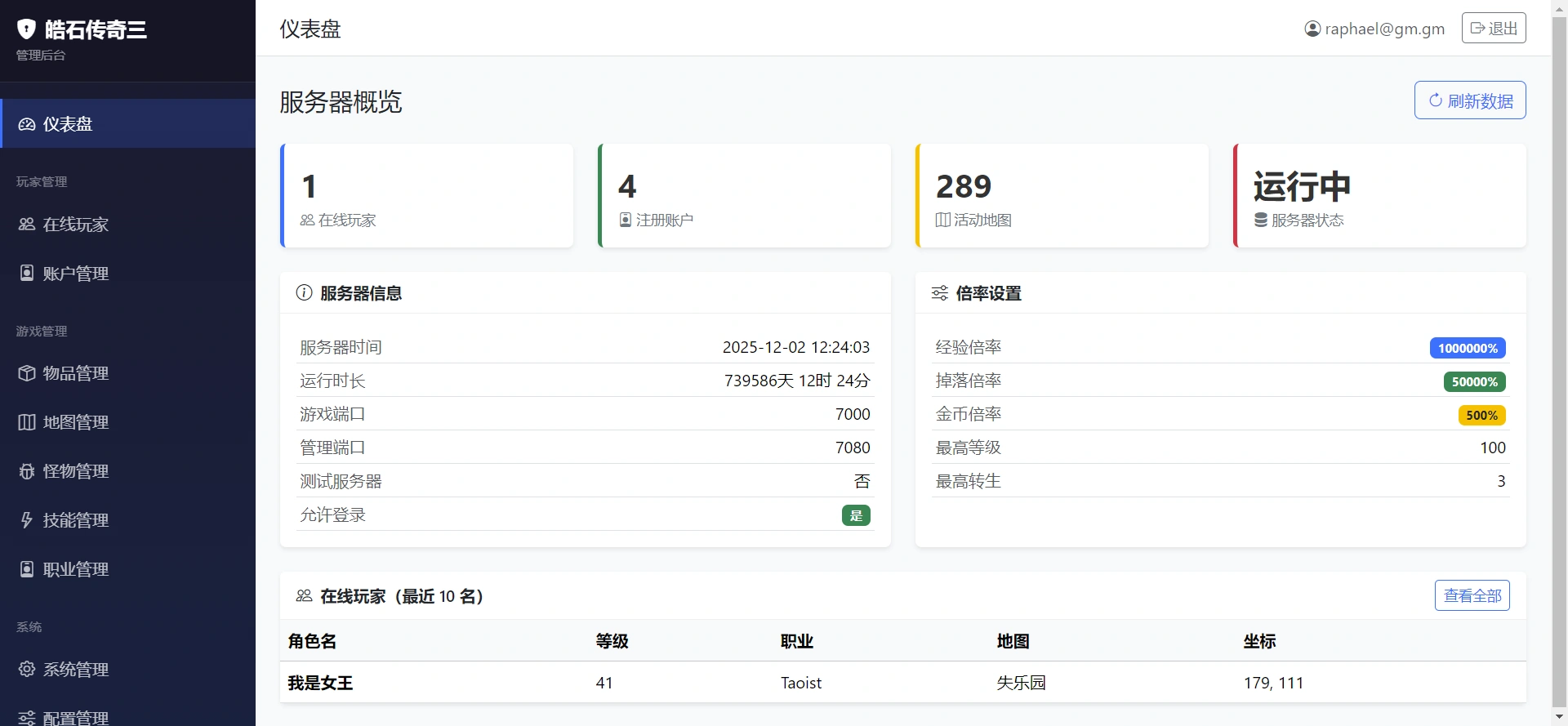Screen dimensions: 1568x726
Task: Click the map icon beside 地图管理
Action: pyautogui.click(x=27, y=422)
